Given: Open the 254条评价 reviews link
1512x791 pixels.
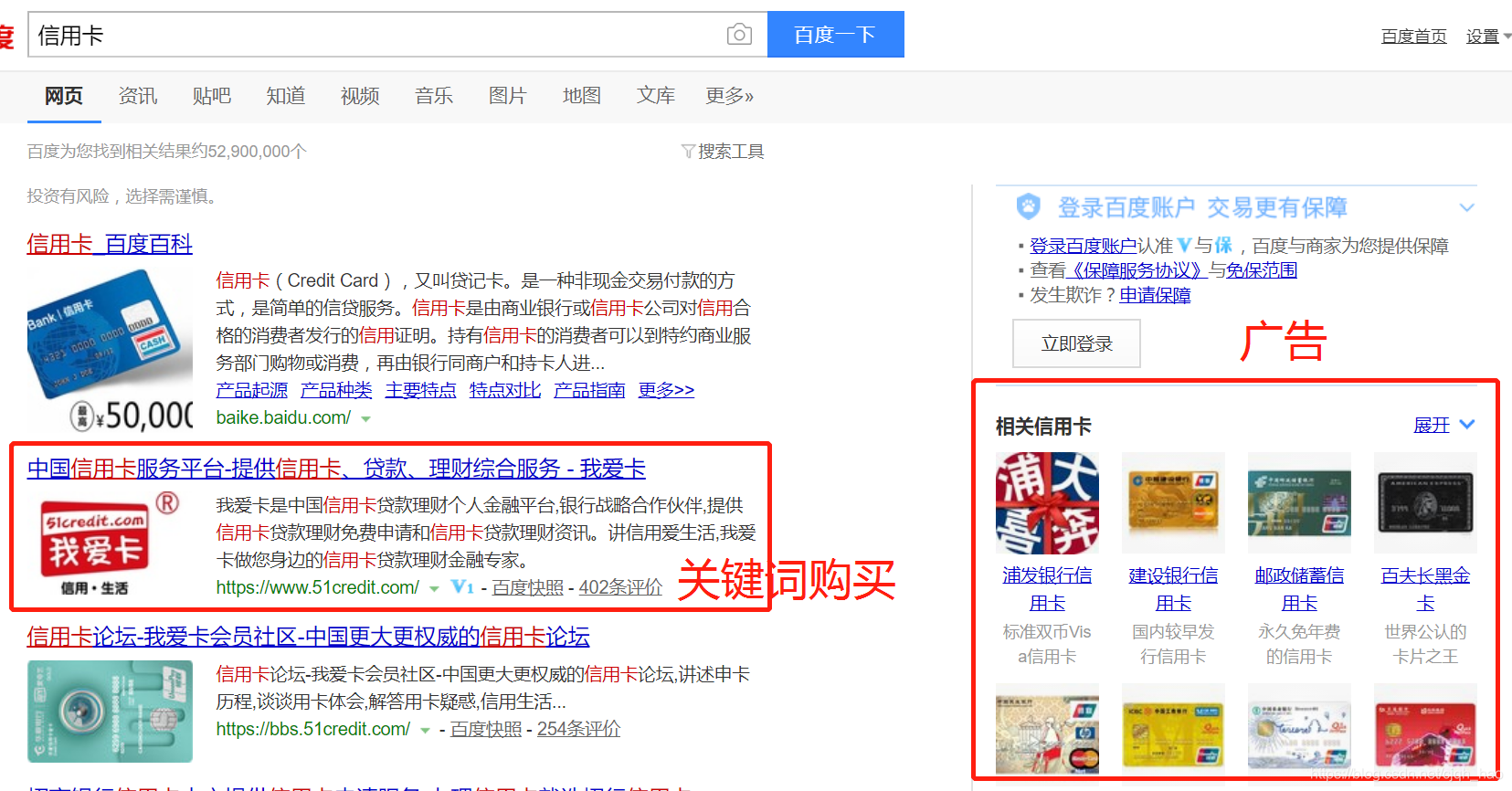Looking at the screenshot, I should (579, 729).
